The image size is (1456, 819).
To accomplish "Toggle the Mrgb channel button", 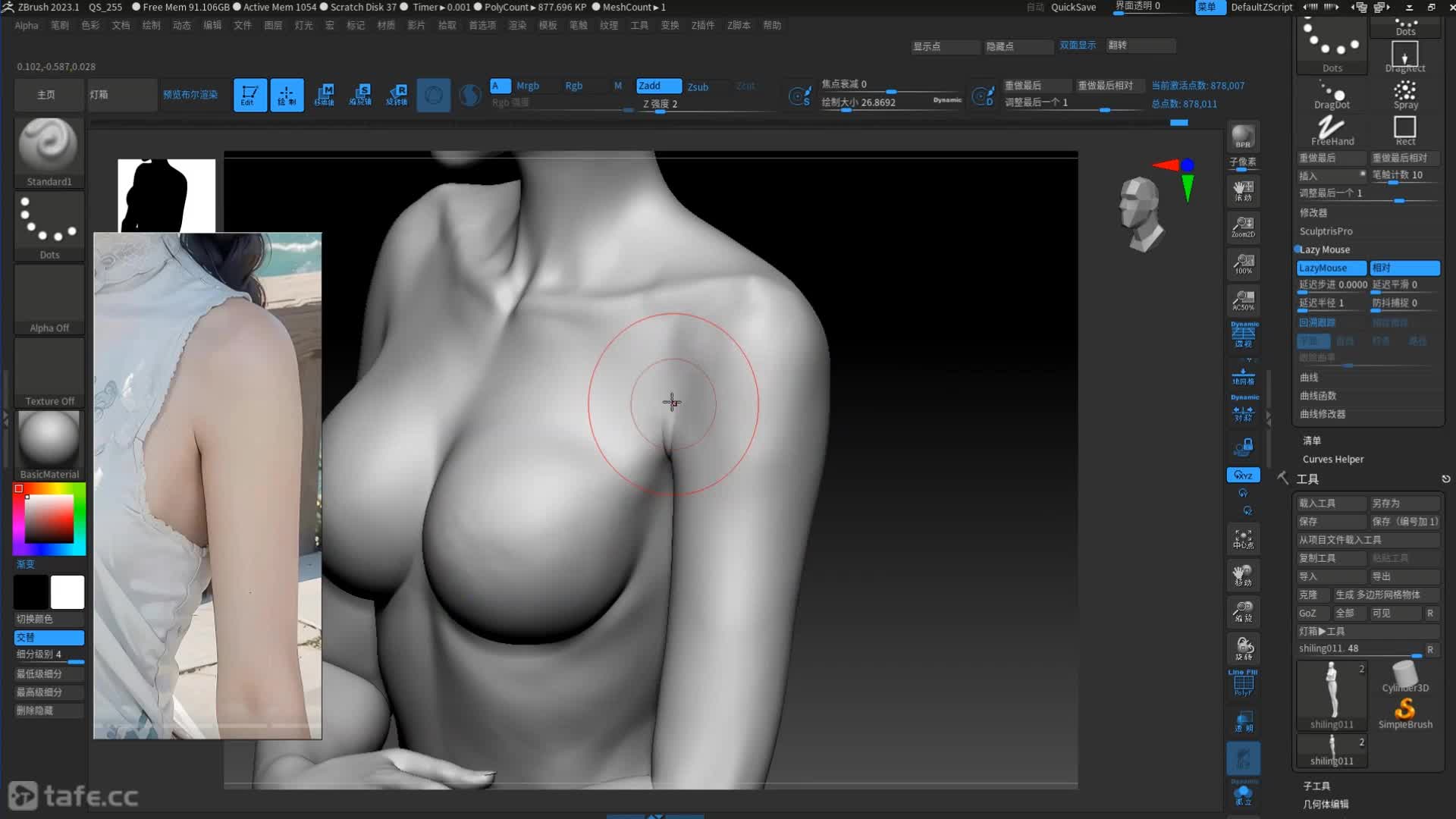I will (527, 86).
